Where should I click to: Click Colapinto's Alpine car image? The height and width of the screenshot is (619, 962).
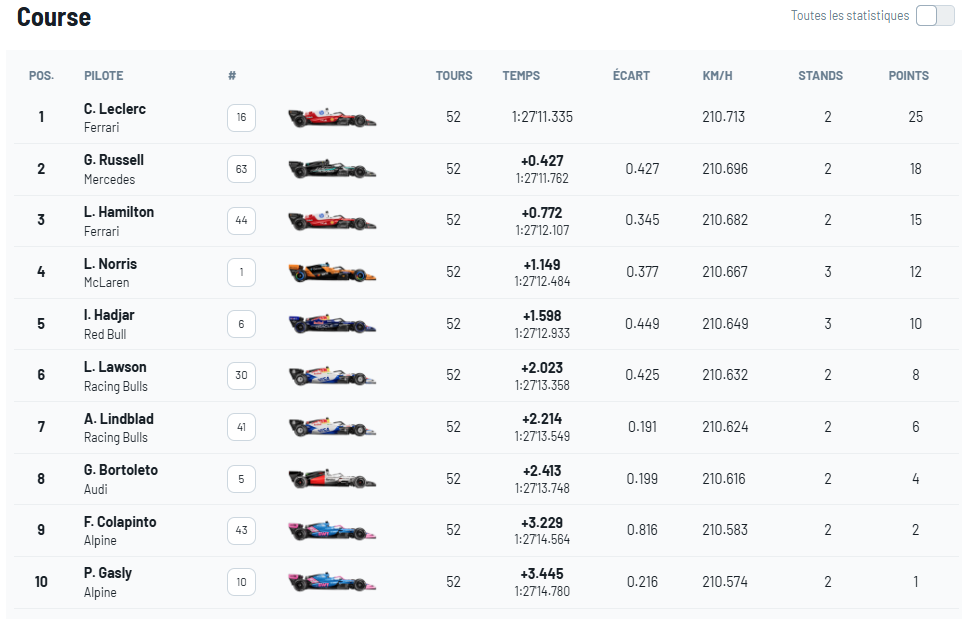[332, 530]
